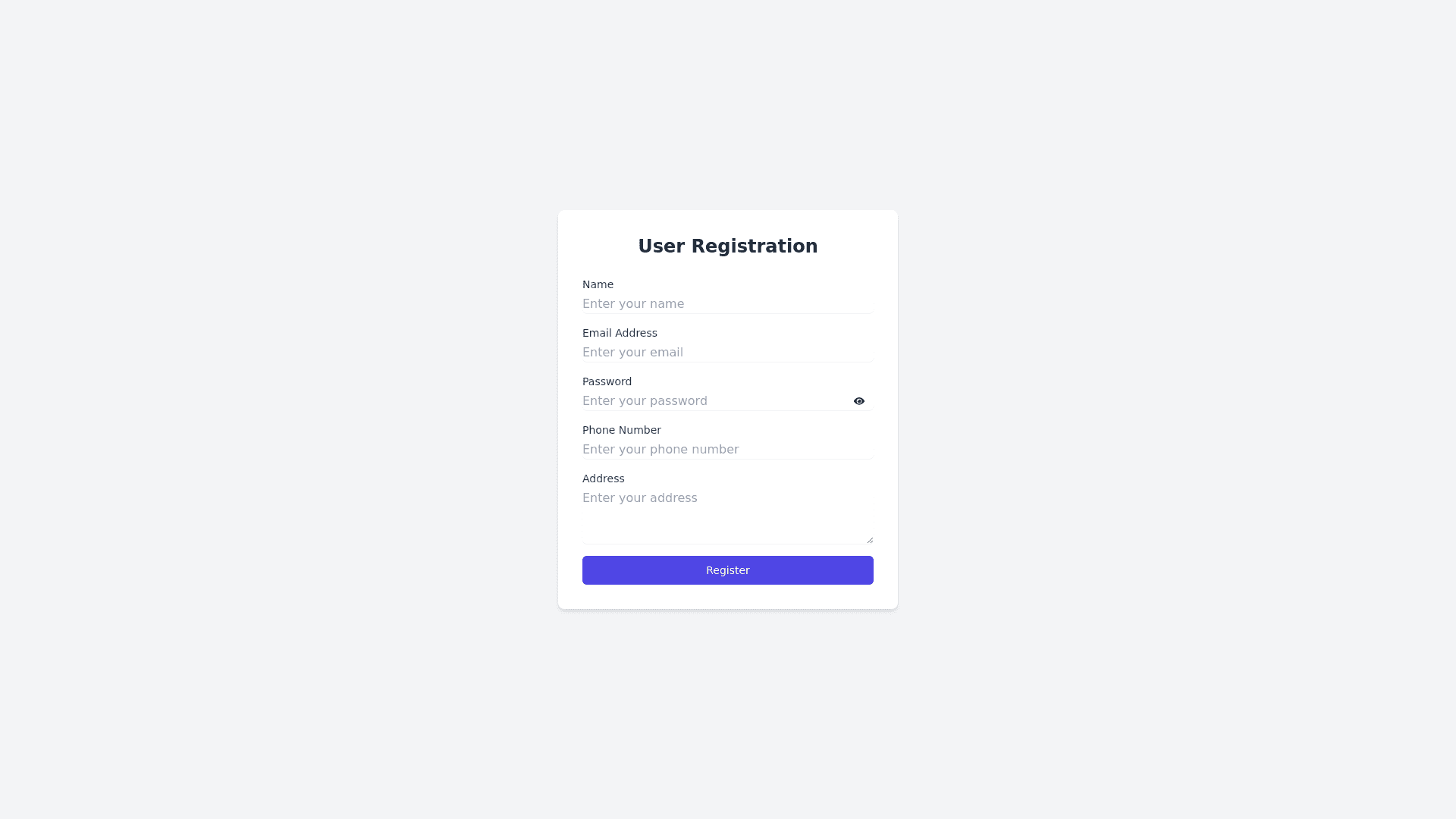Image resolution: width=1456 pixels, height=819 pixels.
Task: Click the "Enter your address" placeholder text
Action: 639,498
